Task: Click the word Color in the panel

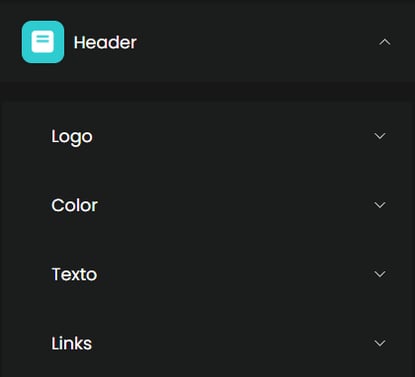Action: coord(74,205)
